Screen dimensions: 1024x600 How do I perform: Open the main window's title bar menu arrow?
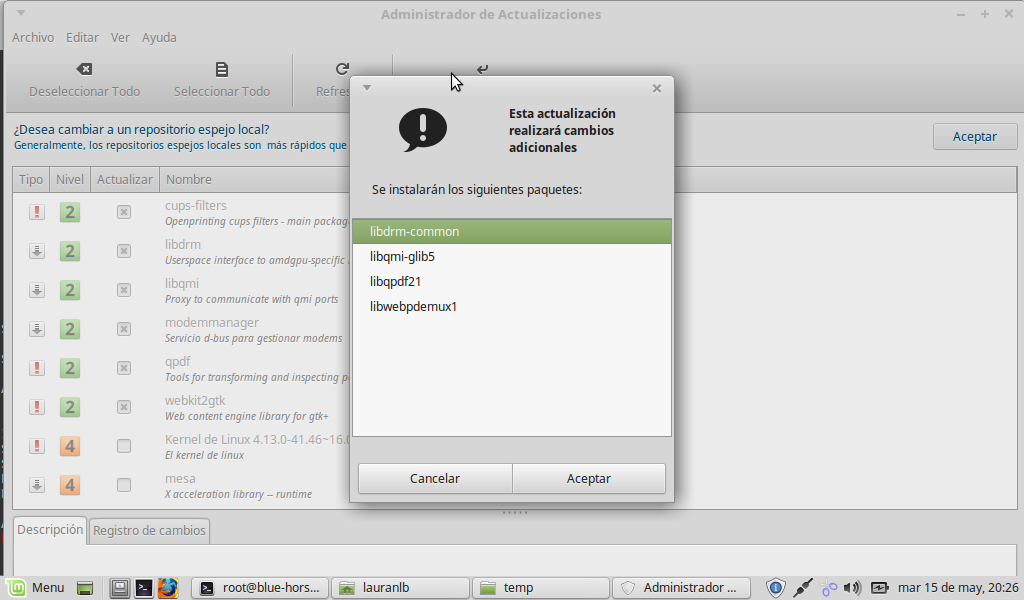(22, 14)
